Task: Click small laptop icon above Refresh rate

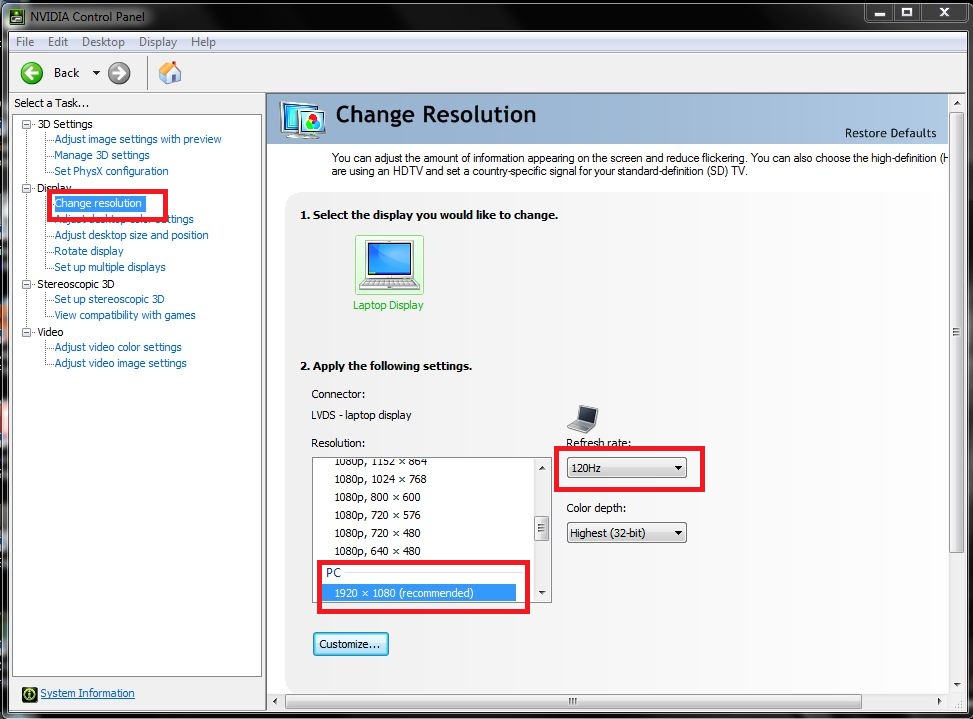Action: click(583, 419)
